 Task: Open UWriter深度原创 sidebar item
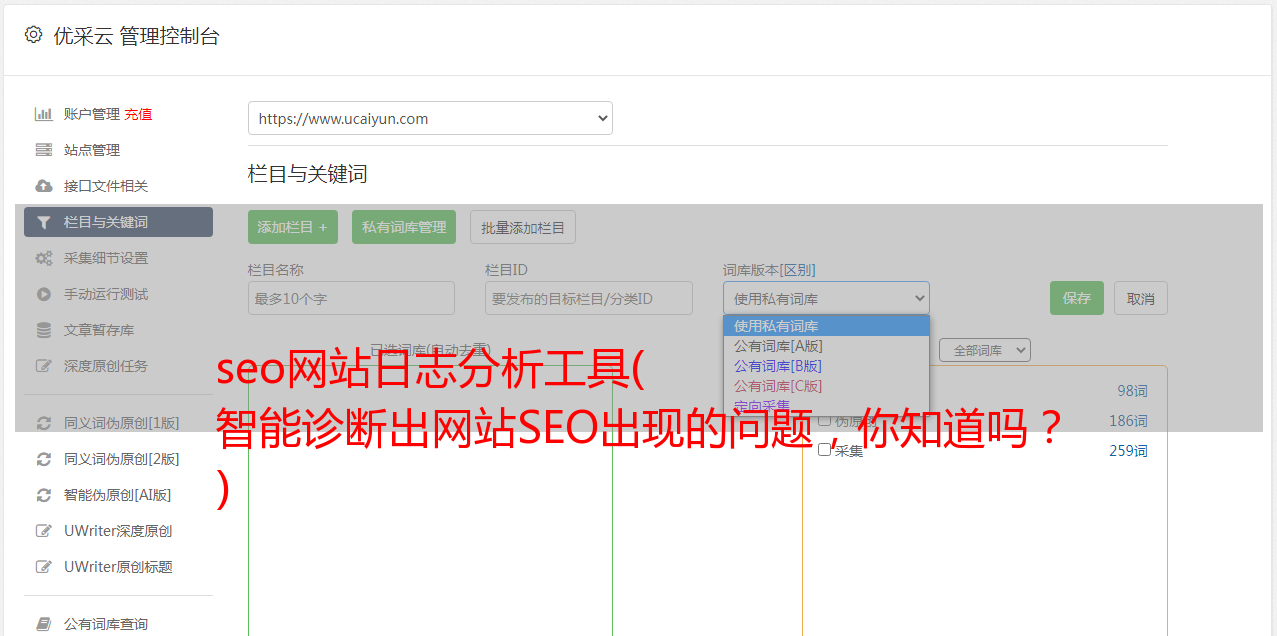pyautogui.click(x=118, y=531)
